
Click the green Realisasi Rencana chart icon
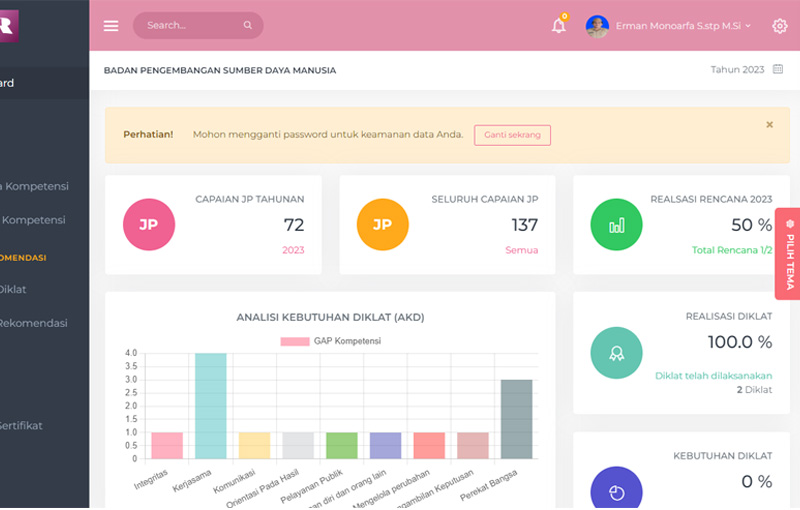coord(617,225)
